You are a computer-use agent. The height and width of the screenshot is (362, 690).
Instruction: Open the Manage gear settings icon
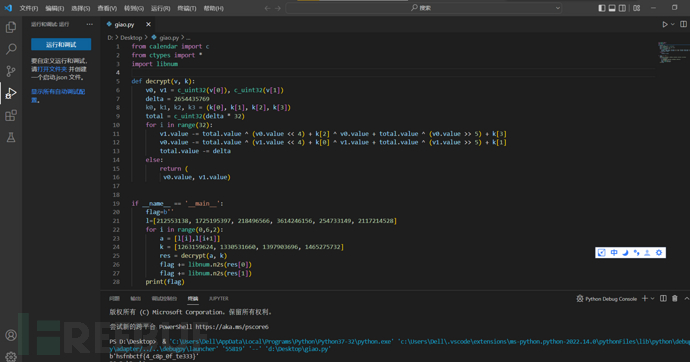point(11,356)
